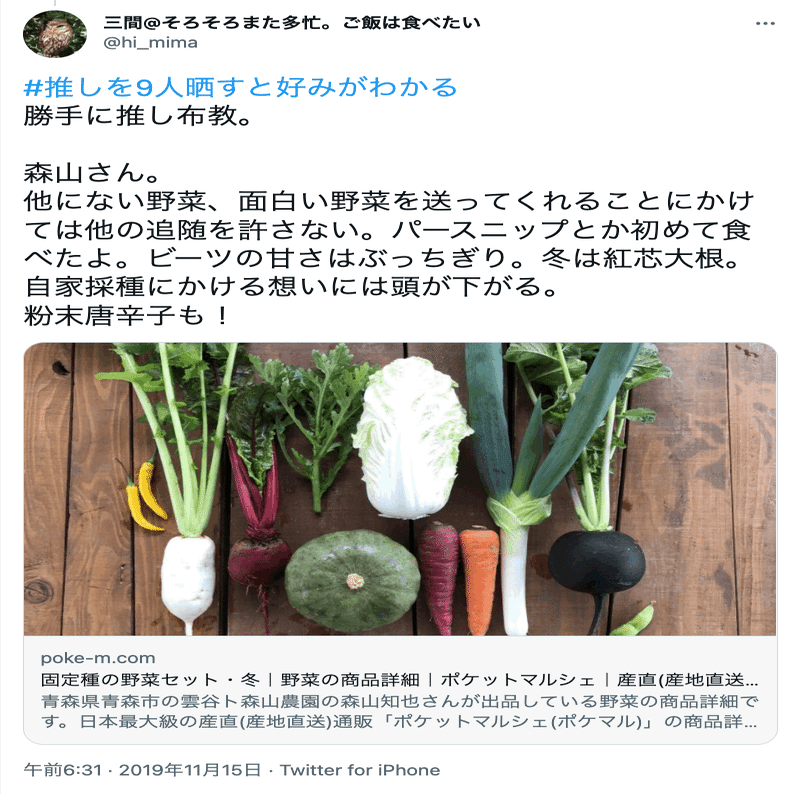Image resolution: width=794 pixels, height=794 pixels.
Task: Click the card description about 森山農園
Action: (399, 711)
